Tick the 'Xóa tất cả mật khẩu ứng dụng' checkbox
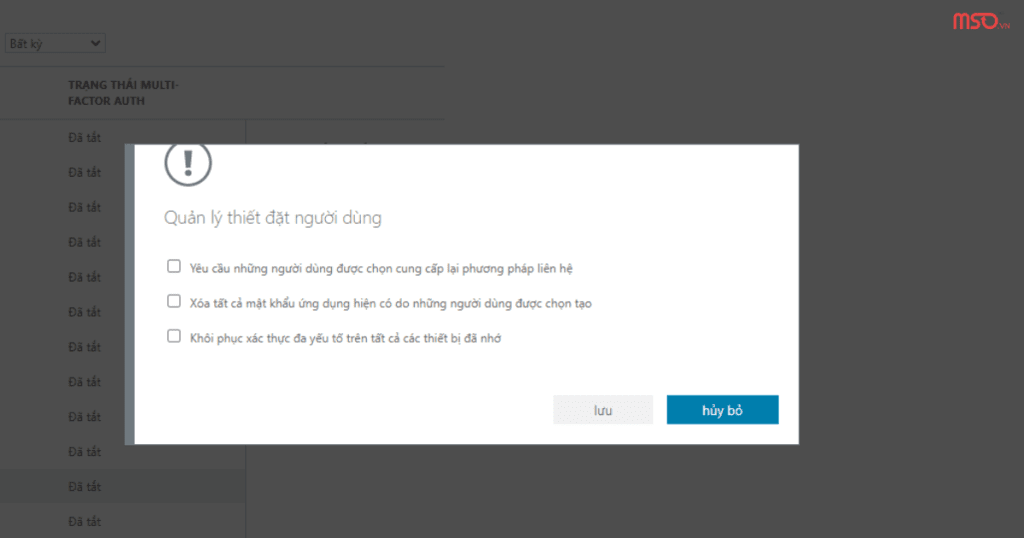The width and height of the screenshot is (1024, 538). 174,301
